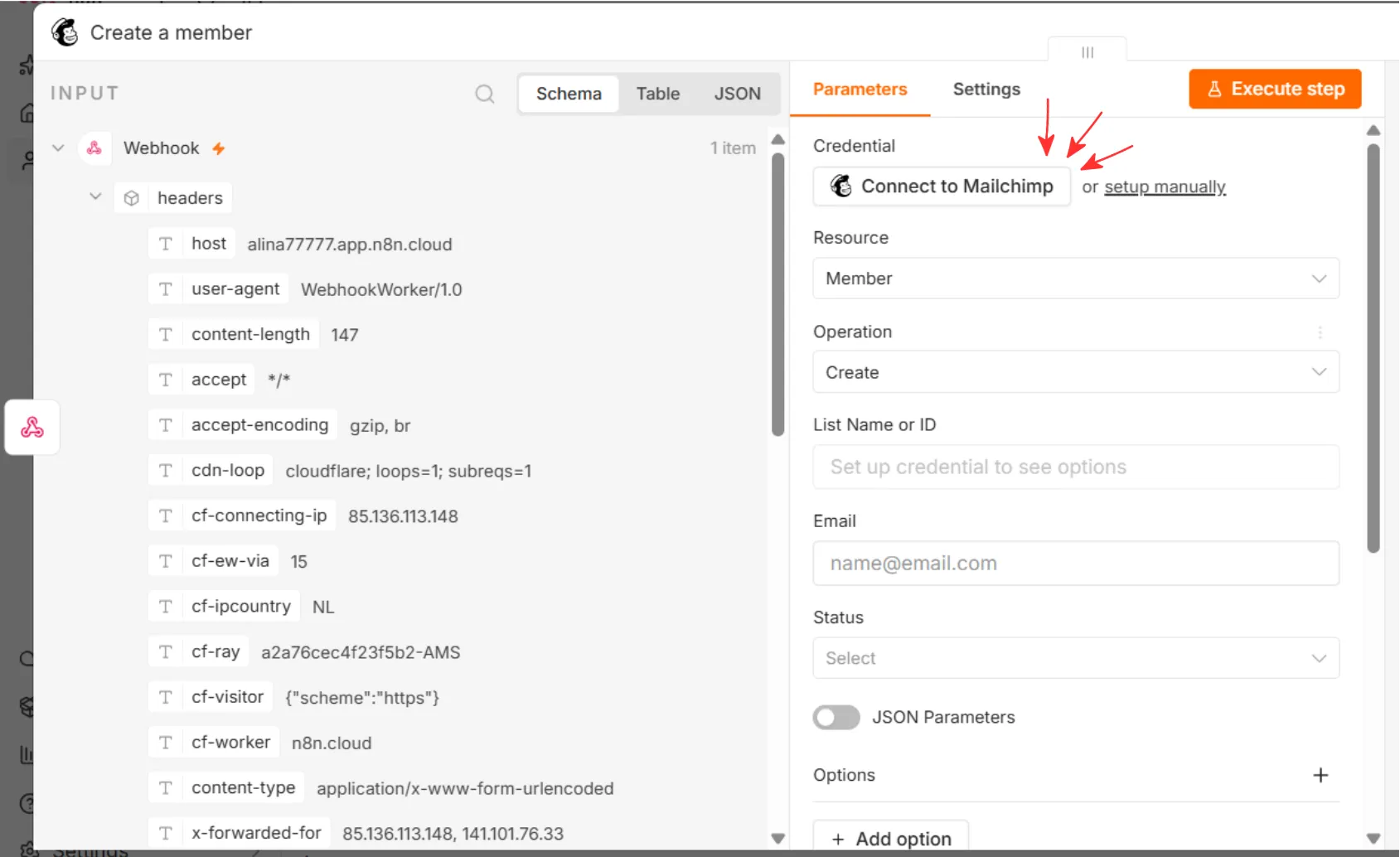Click the parameters panel scrollbar thumb

pyautogui.click(x=1373, y=348)
